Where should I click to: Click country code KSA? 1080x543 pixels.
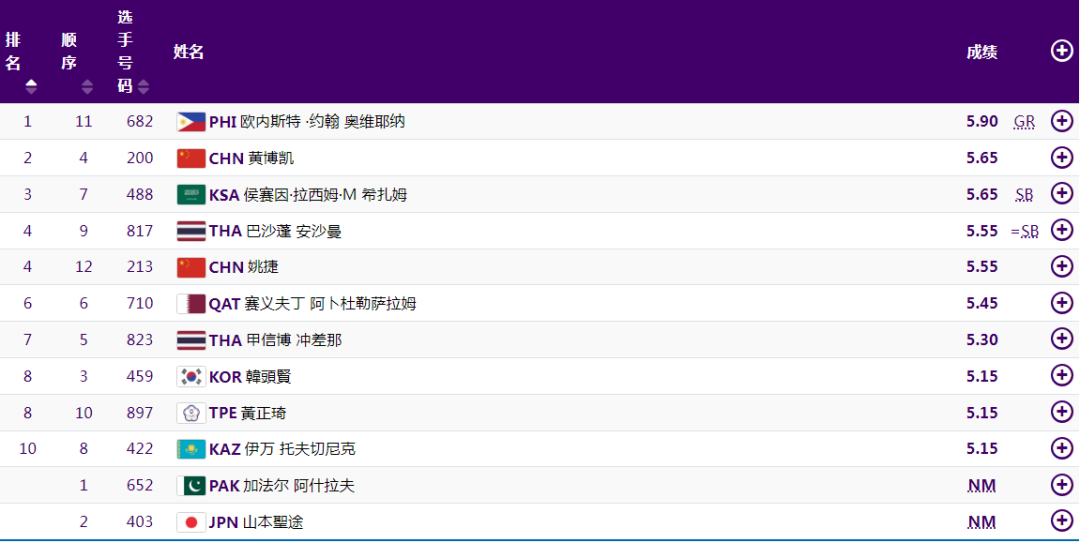pyautogui.click(x=224, y=195)
